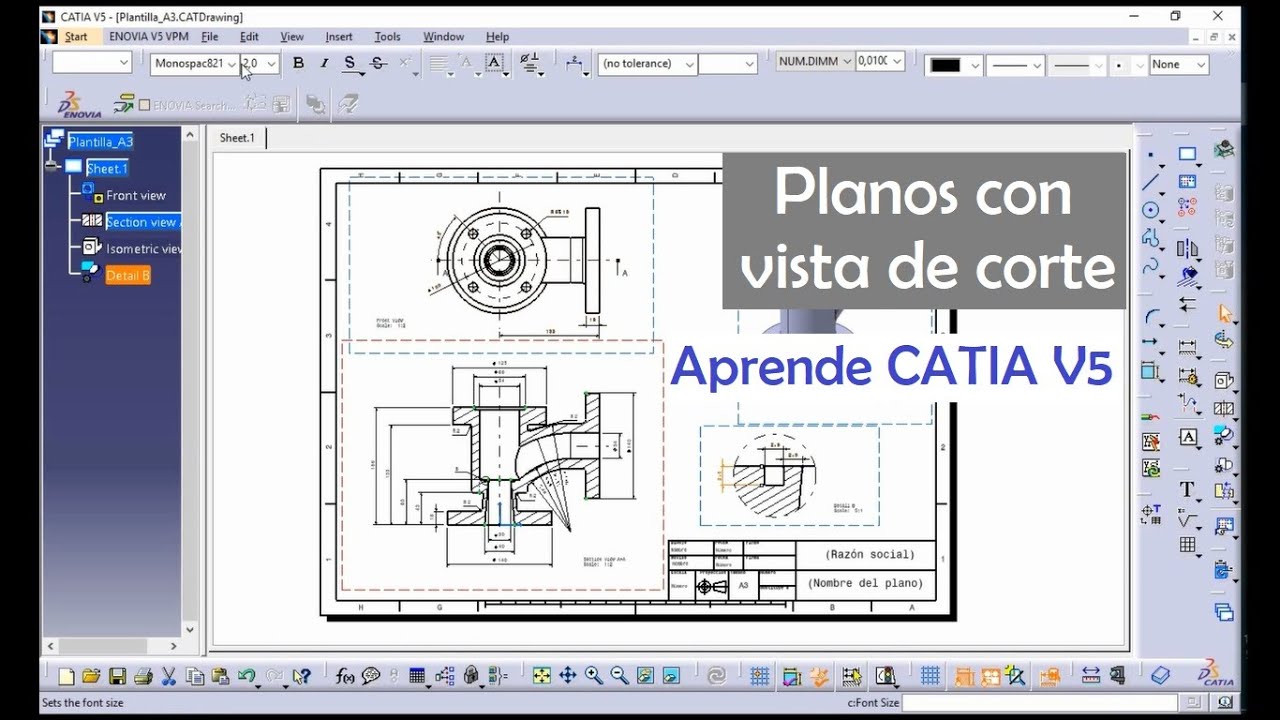
Task: Open the ENOVIA V5 VPM menu
Action: [x=148, y=36]
